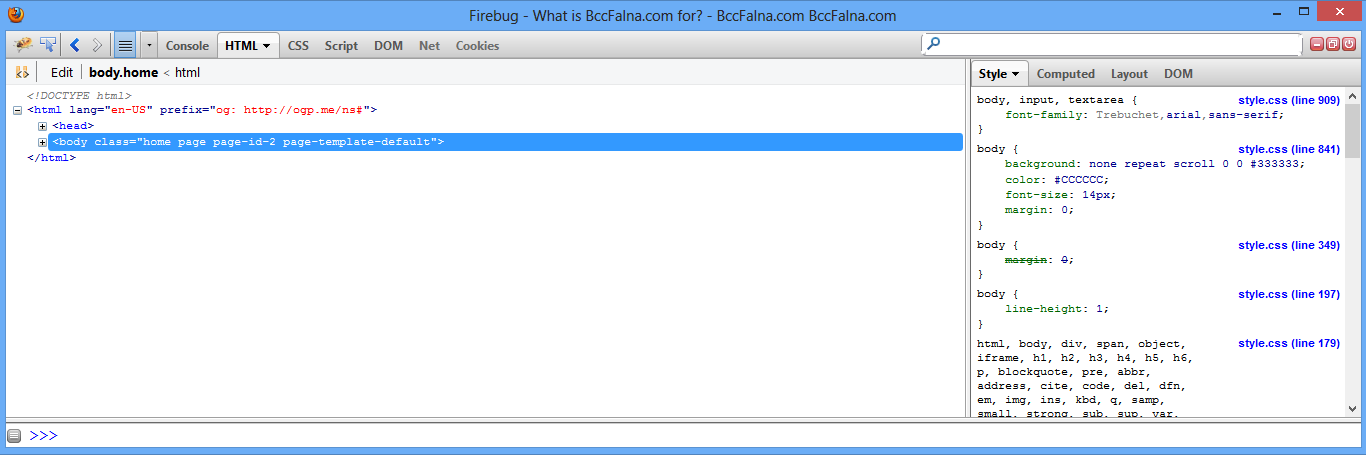The width and height of the screenshot is (1366, 455).
Task: Click the search magnifier icon
Action: 934,45
